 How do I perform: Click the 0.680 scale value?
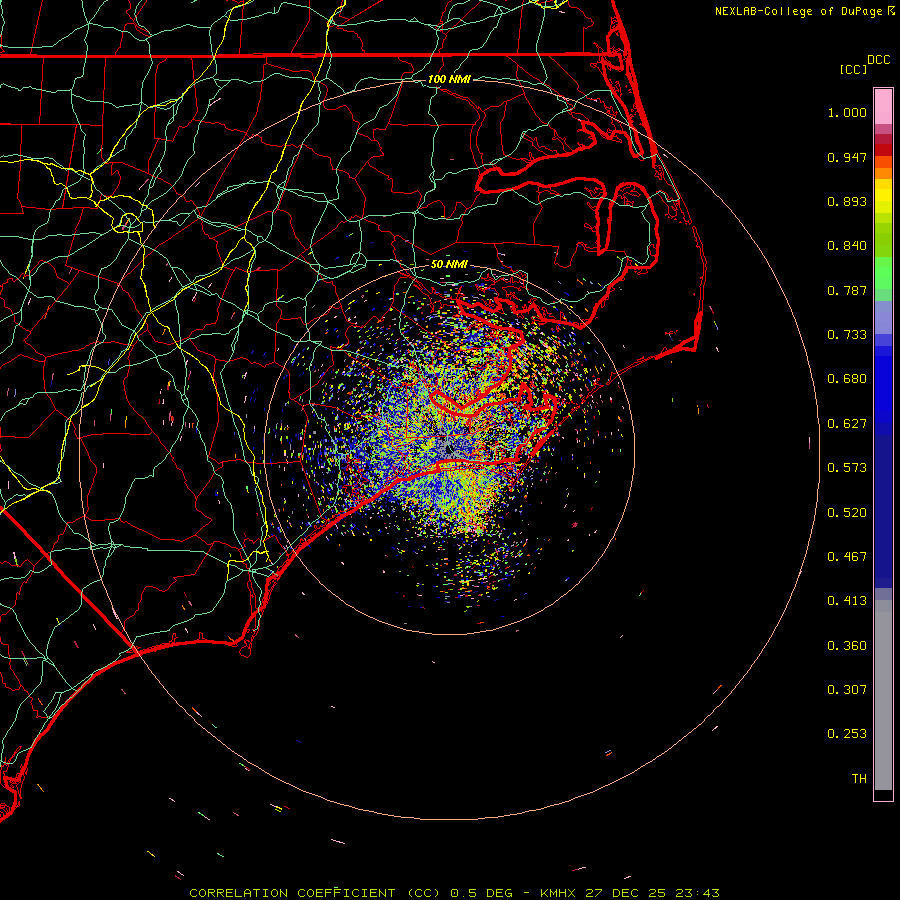click(x=847, y=379)
